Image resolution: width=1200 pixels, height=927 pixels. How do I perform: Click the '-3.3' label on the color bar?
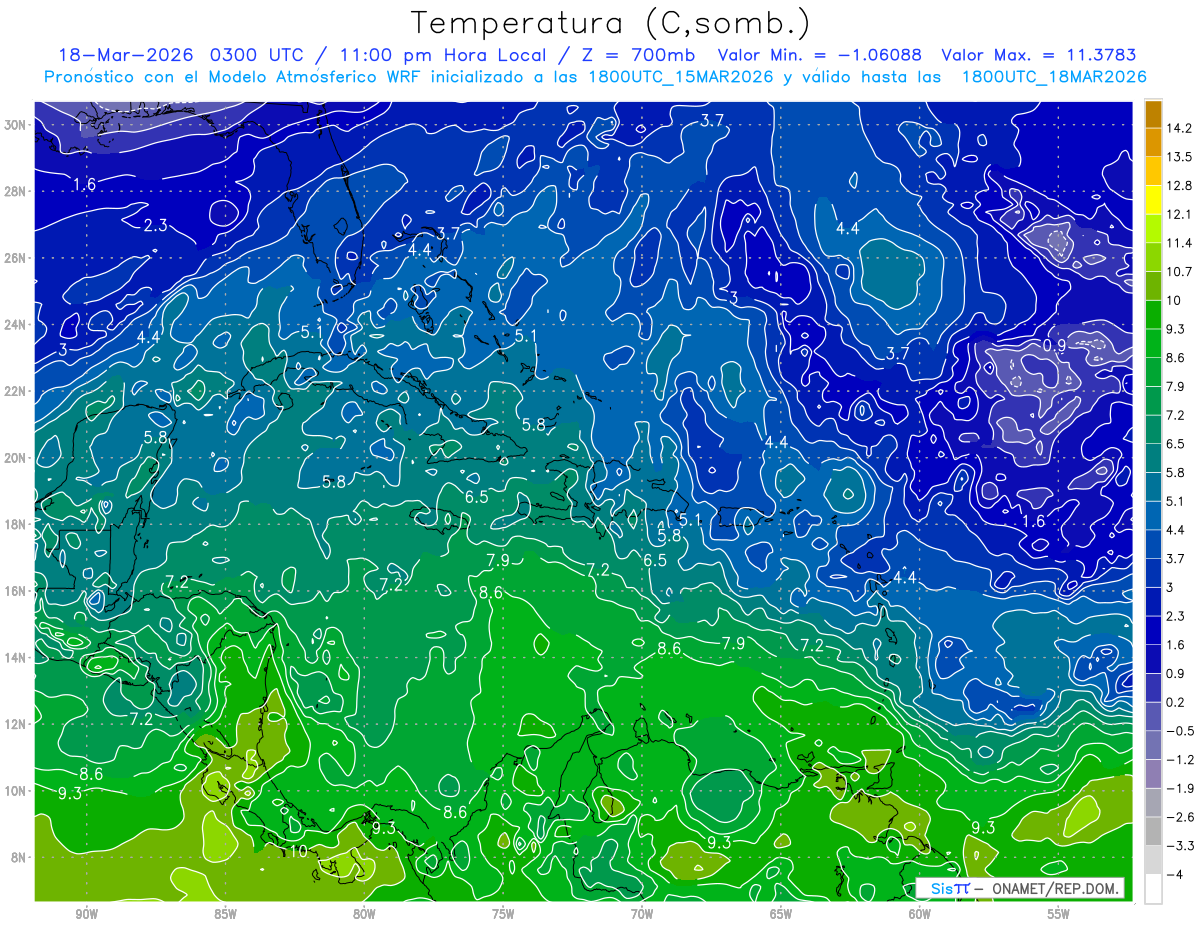click(1179, 846)
